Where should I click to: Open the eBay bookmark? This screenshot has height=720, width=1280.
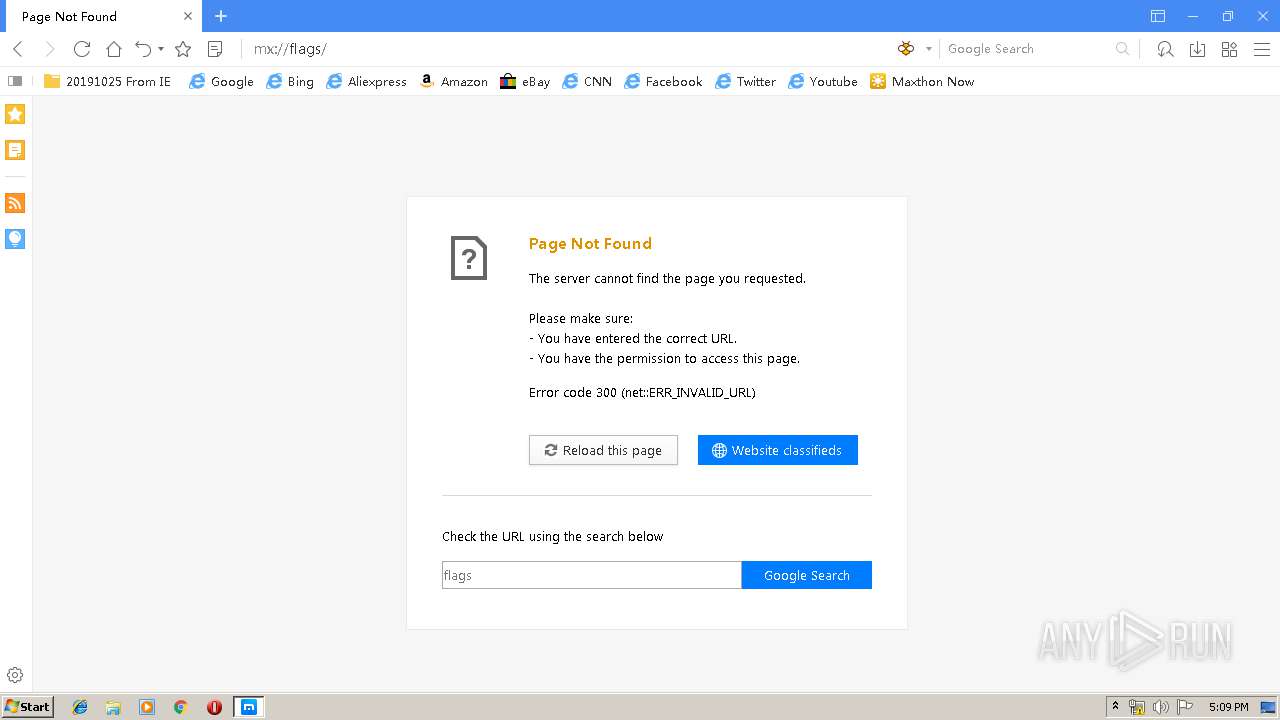[525, 82]
